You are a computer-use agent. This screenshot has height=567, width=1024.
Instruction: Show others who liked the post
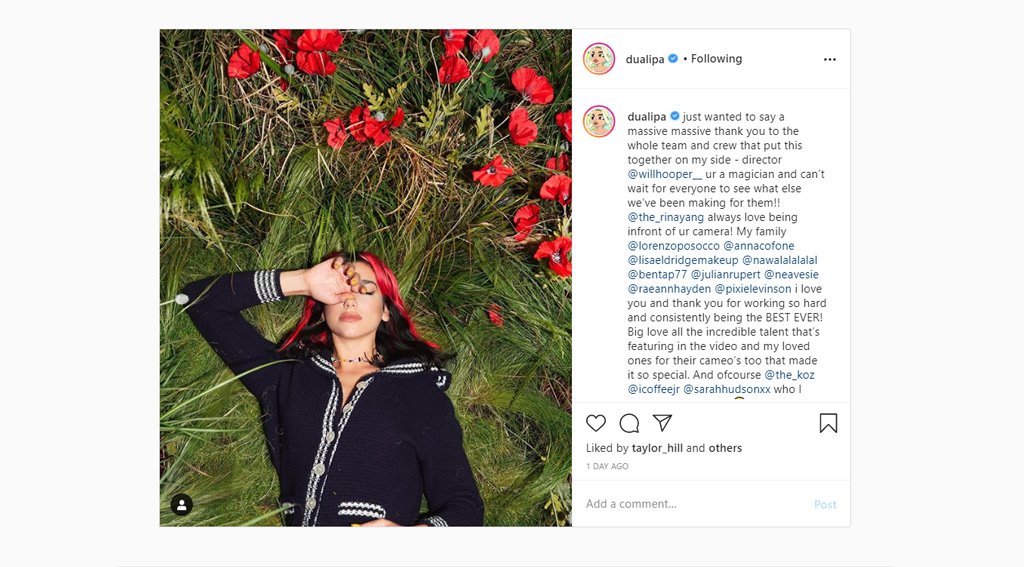[725, 448]
